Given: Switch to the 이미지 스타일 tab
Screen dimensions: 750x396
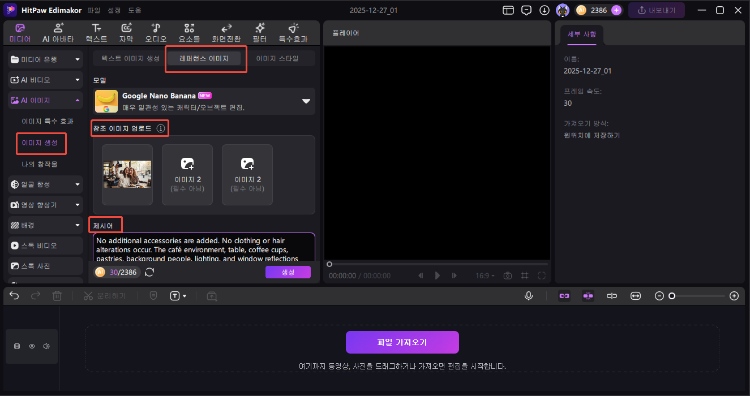Looking at the screenshot, I should tap(277, 58).
